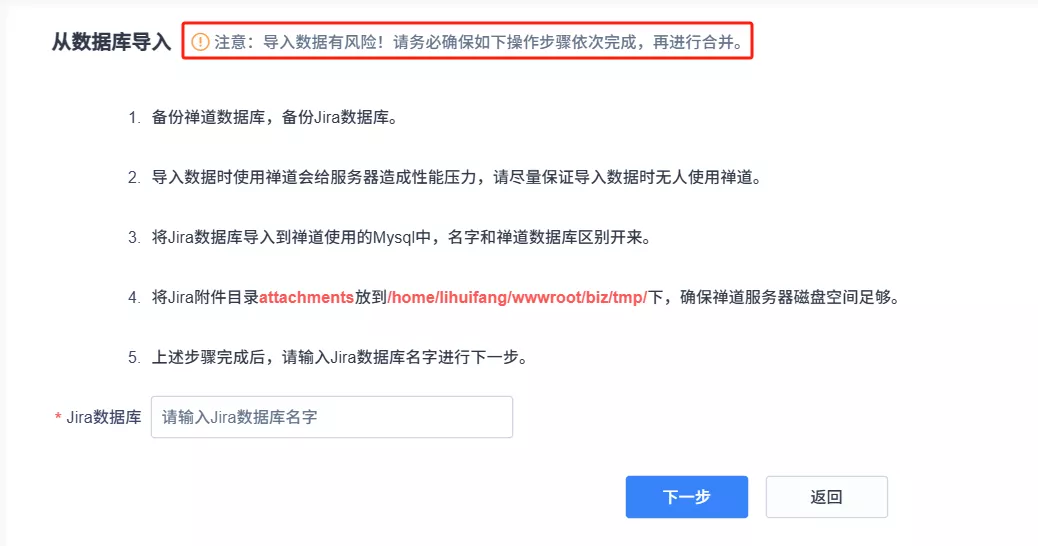
Task: Click the orange warning exclamation icon
Action: 200,42
